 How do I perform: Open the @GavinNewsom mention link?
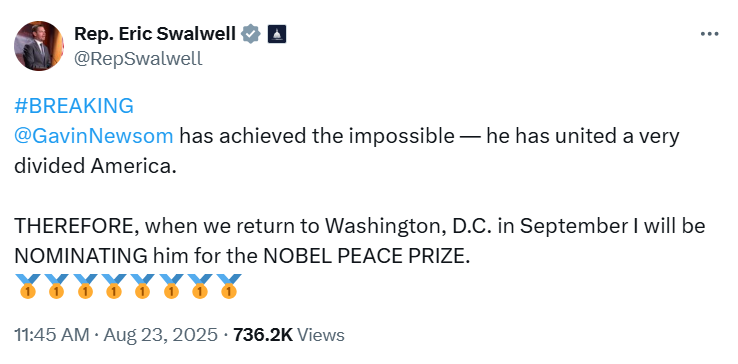pos(94,136)
